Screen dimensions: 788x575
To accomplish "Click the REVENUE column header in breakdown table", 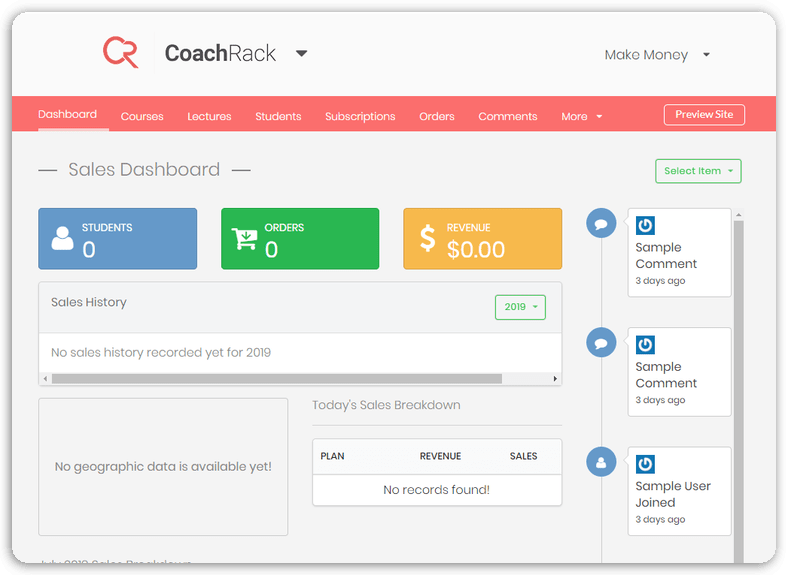I will 440,456.
